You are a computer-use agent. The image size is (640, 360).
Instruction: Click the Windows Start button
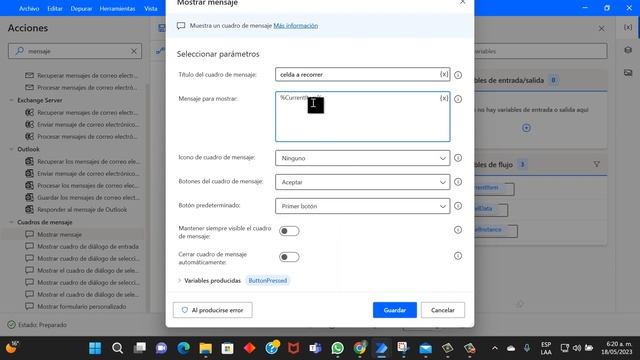[95, 348]
